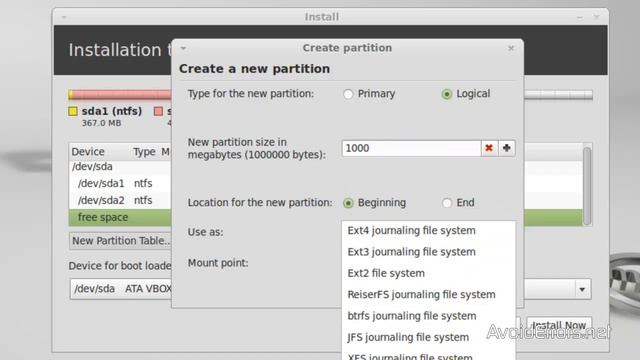Click the partition size input field
Image resolution: width=640 pixels, height=360 pixels.
click(x=411, y=148)
